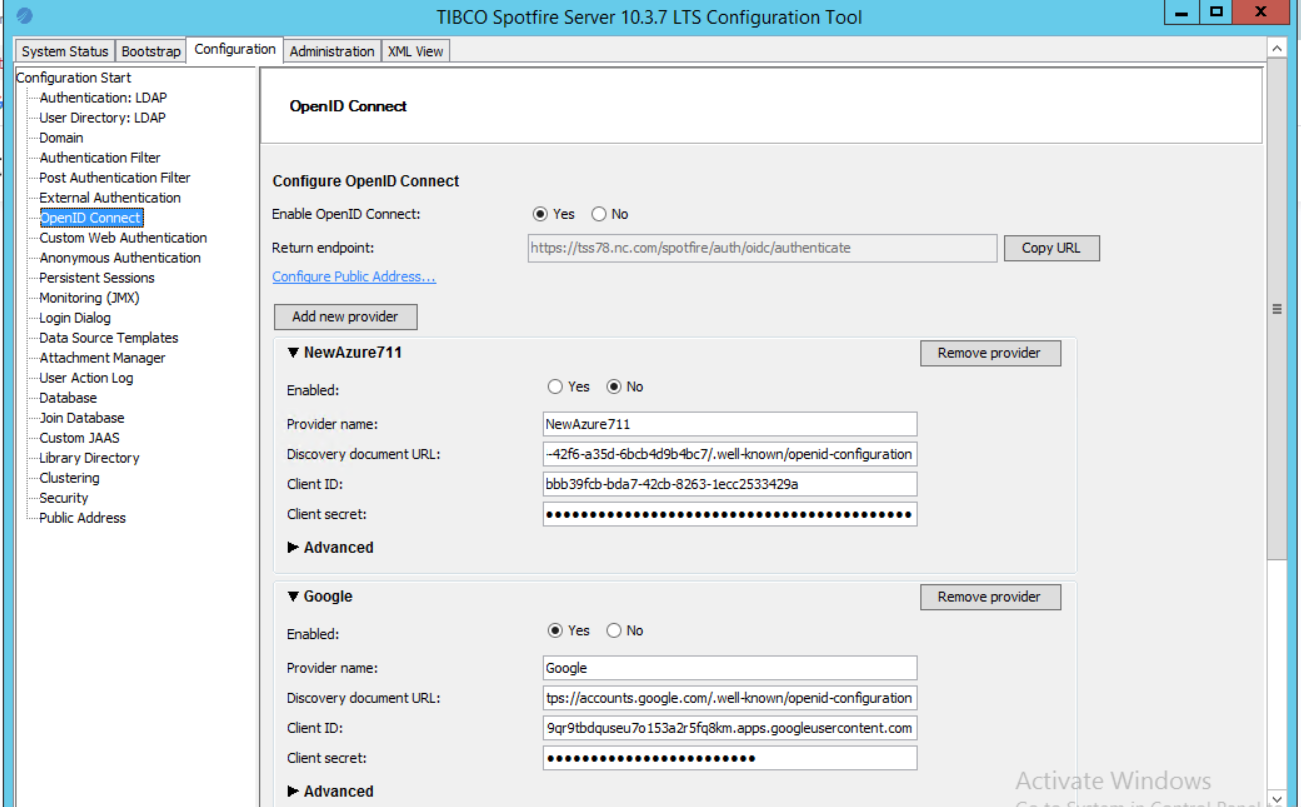Screen dimensions: 1301x807
Task: Select Join Database tree item
Action: (82, 418)
